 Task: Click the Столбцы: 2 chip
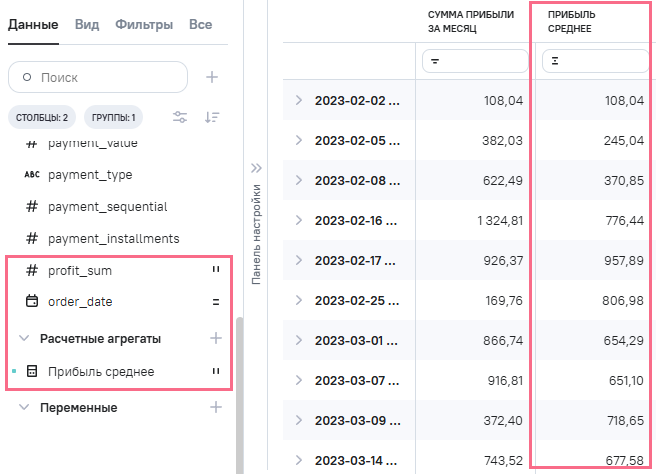click(41, 118)
